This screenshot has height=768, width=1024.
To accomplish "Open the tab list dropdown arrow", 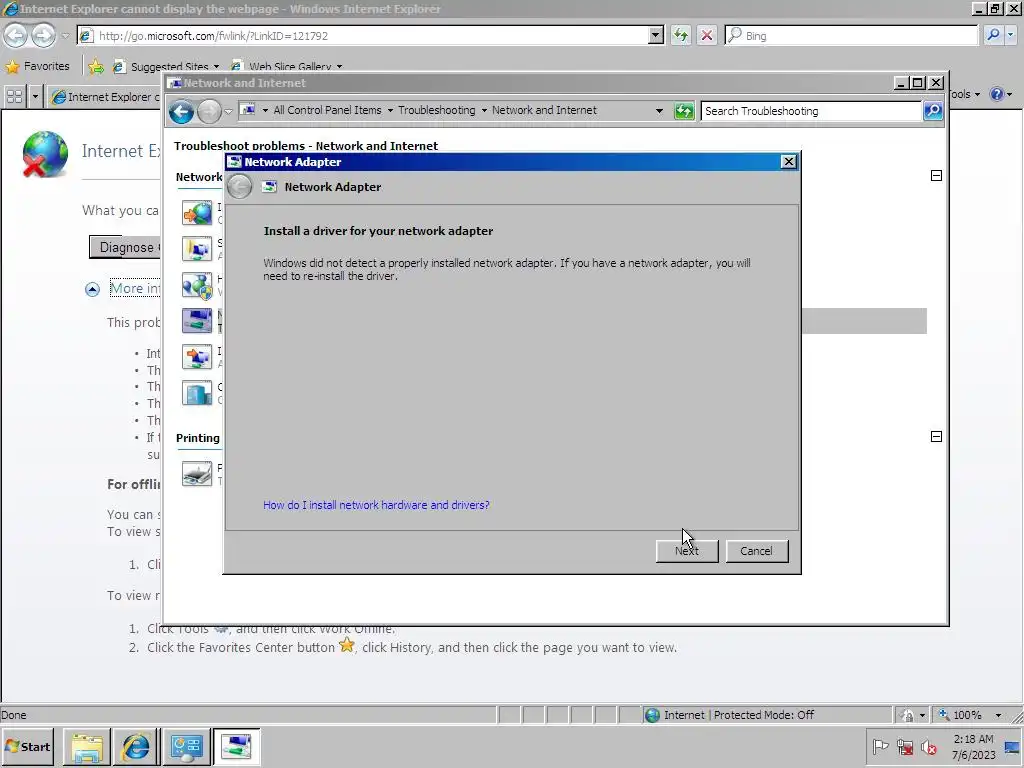I will click(x=35, y=97).
